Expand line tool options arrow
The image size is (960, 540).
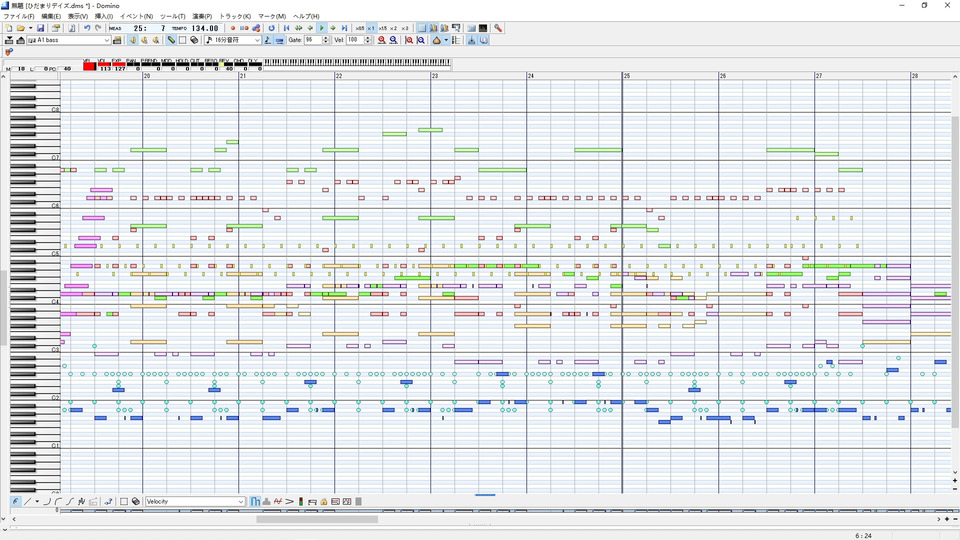(37, 501)
